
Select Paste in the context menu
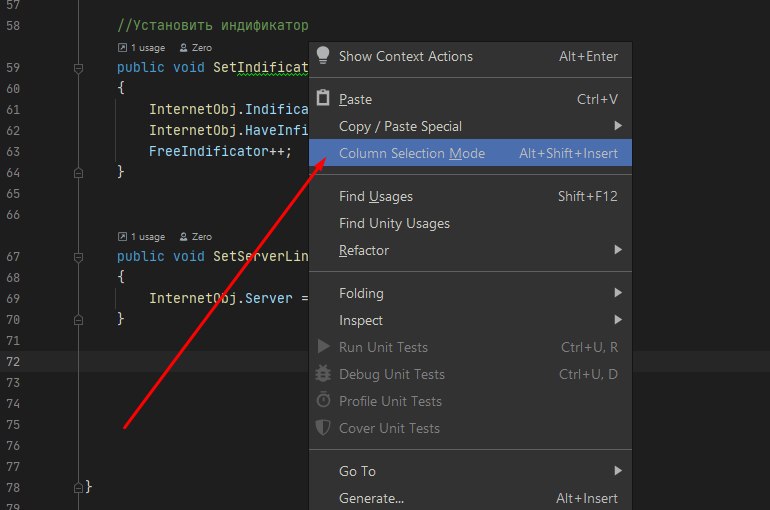[470, 99]
